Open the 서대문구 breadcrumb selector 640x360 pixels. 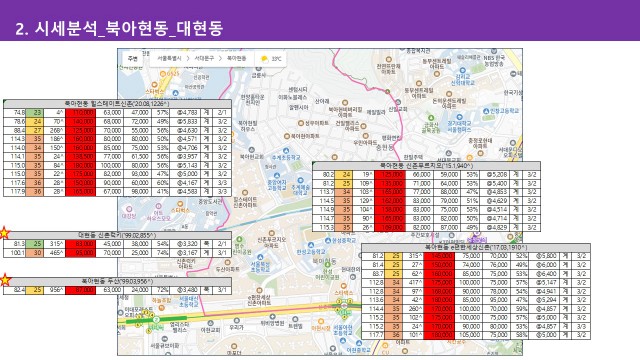click(x=204, y=59)
